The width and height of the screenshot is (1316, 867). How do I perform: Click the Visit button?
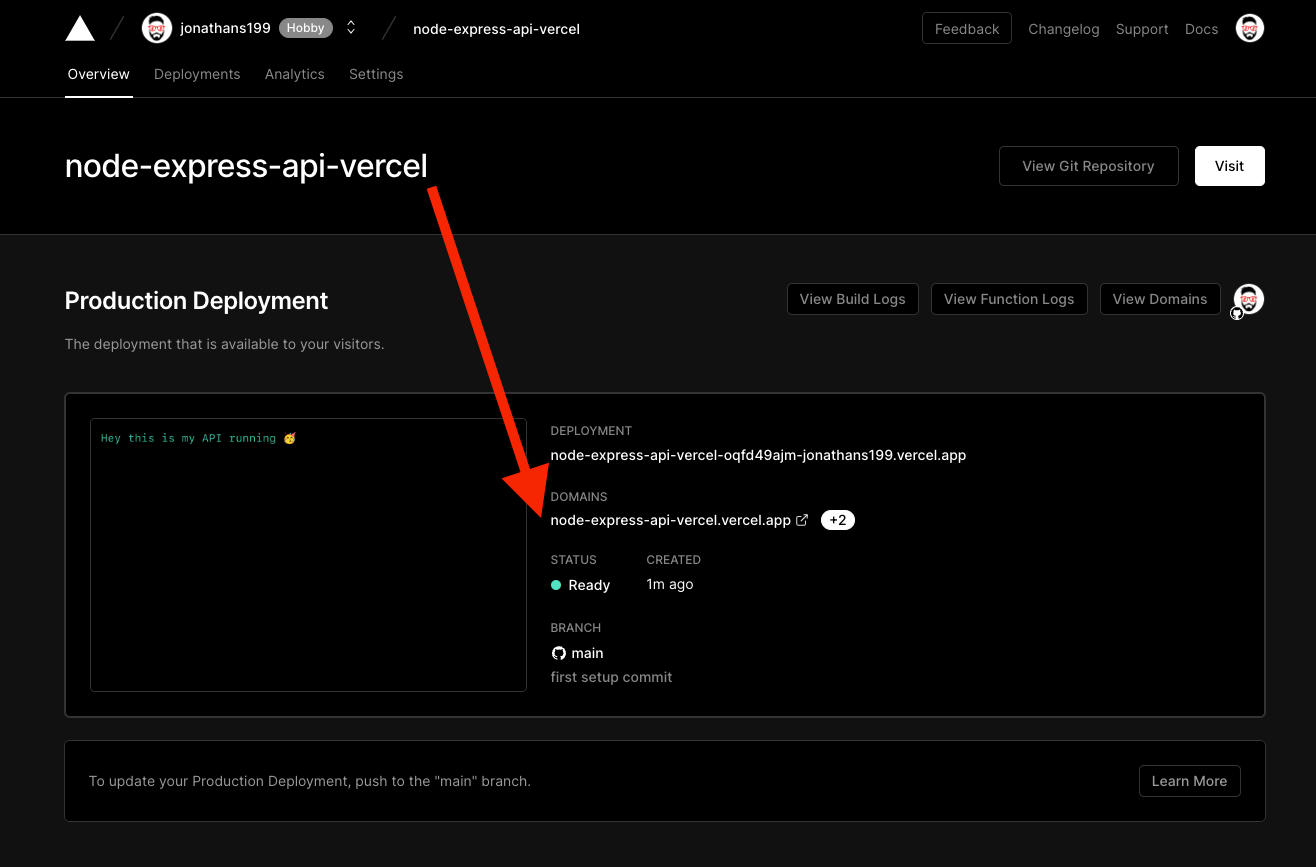tap(1229, 166)
